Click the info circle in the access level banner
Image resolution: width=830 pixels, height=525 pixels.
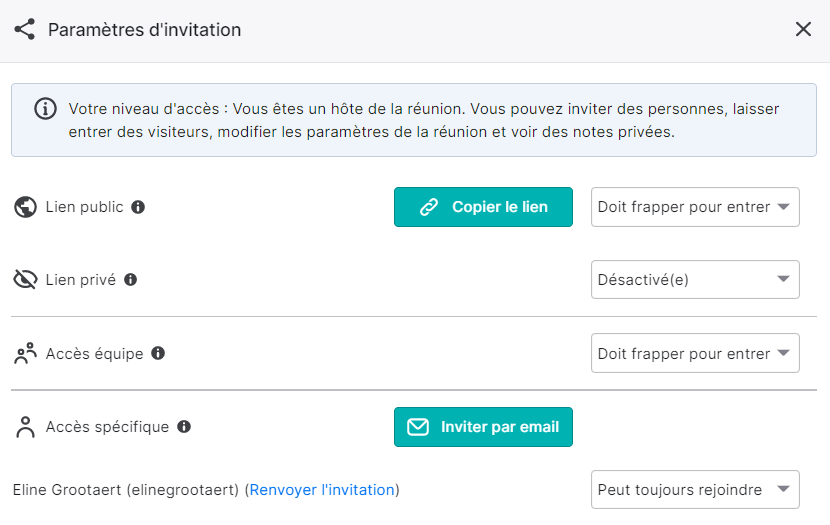(46, 108)
